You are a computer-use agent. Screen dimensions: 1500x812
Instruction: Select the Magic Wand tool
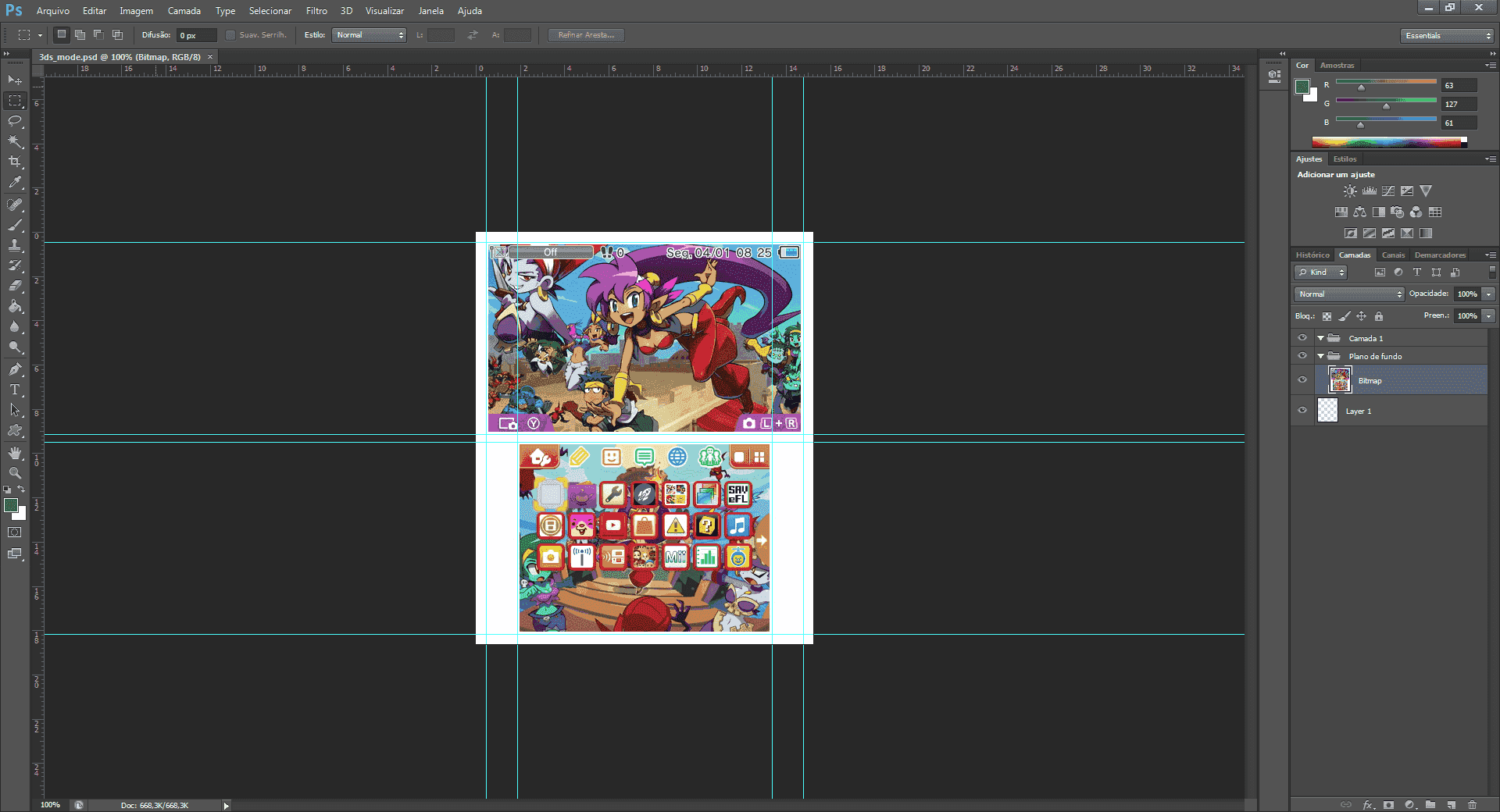pyautogui.click(x=15, y=141)
